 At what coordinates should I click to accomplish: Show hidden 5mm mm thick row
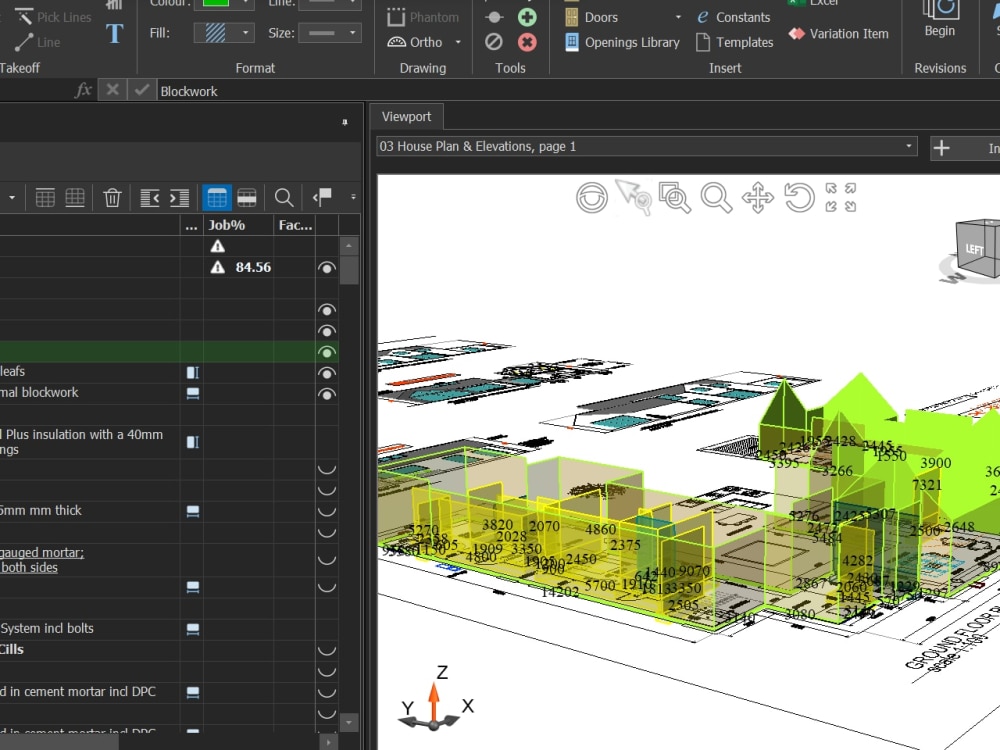[327, 511]
